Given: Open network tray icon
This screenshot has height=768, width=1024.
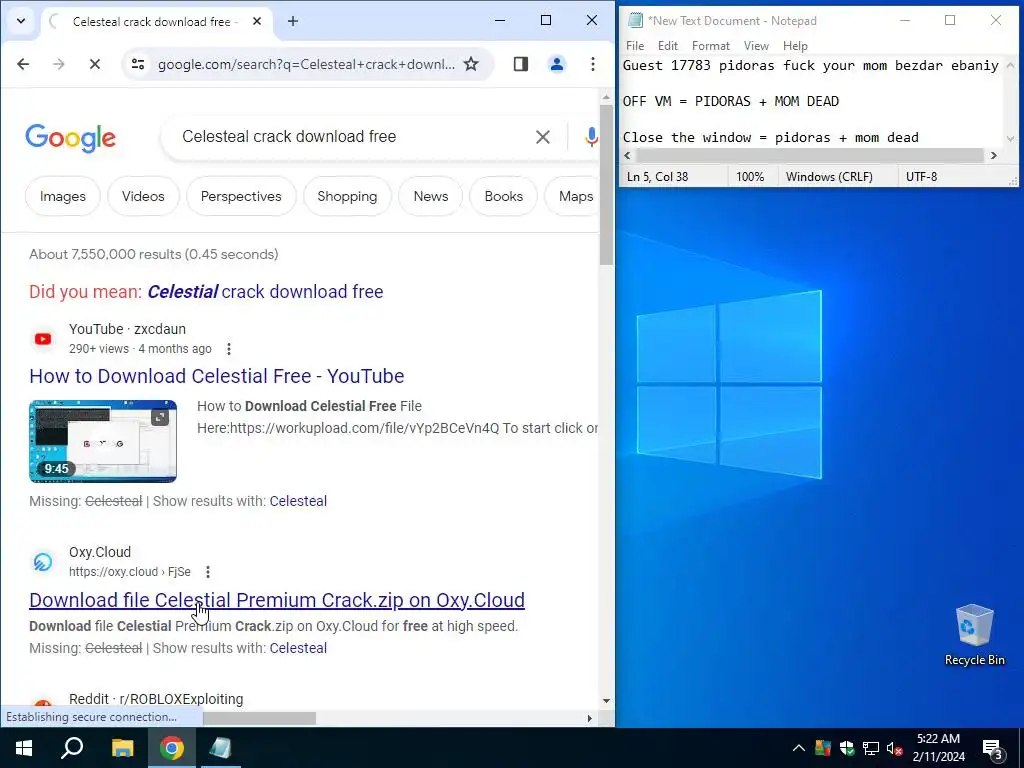Looking at the screenshot, I should click(871, 748).
